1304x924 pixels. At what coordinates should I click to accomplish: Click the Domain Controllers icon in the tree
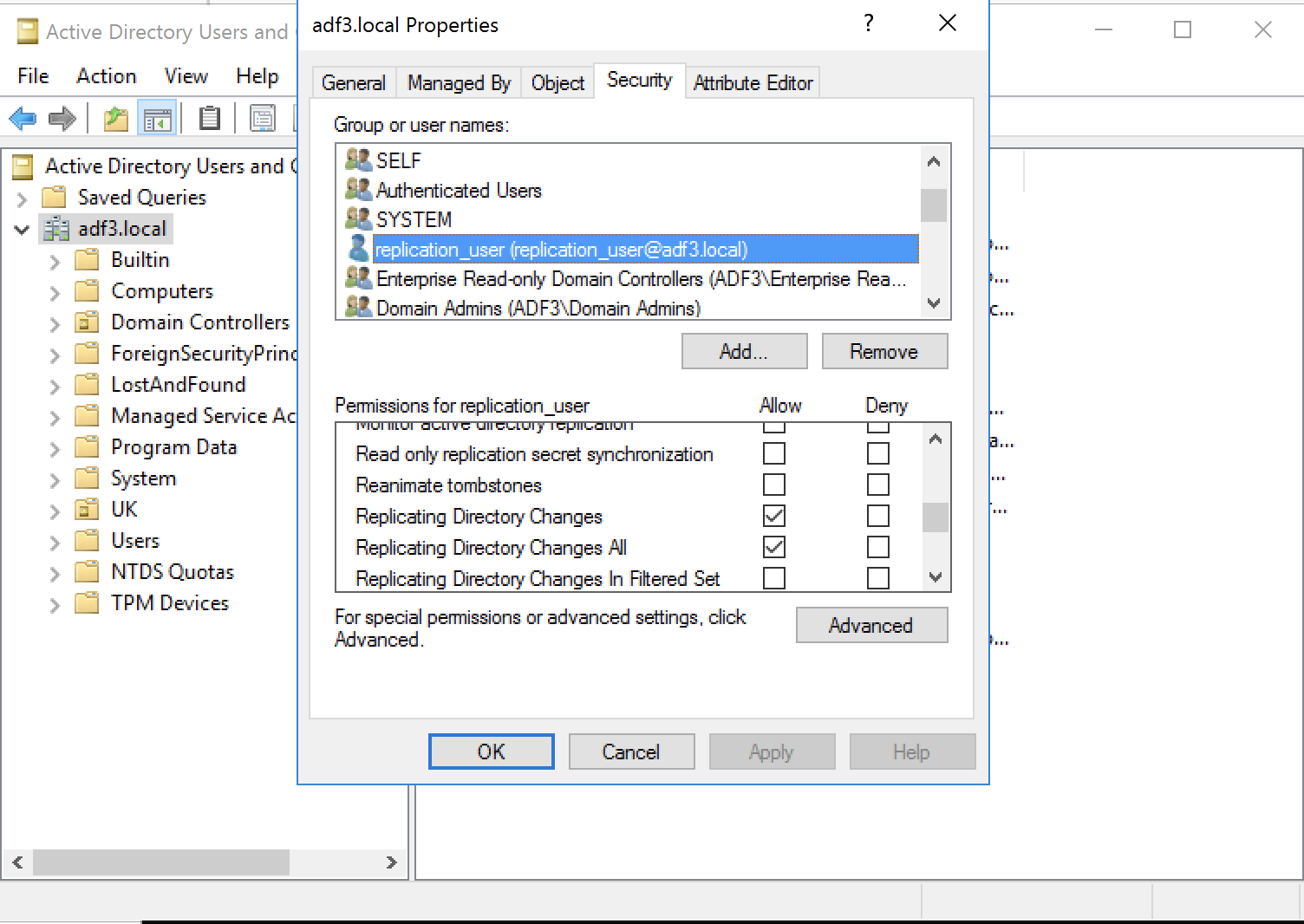click(88, 322)
